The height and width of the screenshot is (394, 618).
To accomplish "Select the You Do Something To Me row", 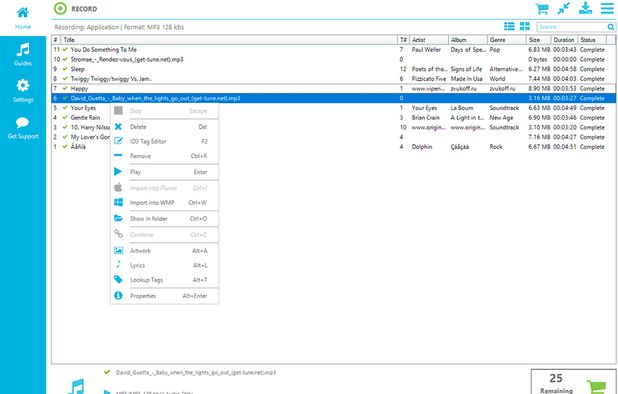I will tap(333, 50).
